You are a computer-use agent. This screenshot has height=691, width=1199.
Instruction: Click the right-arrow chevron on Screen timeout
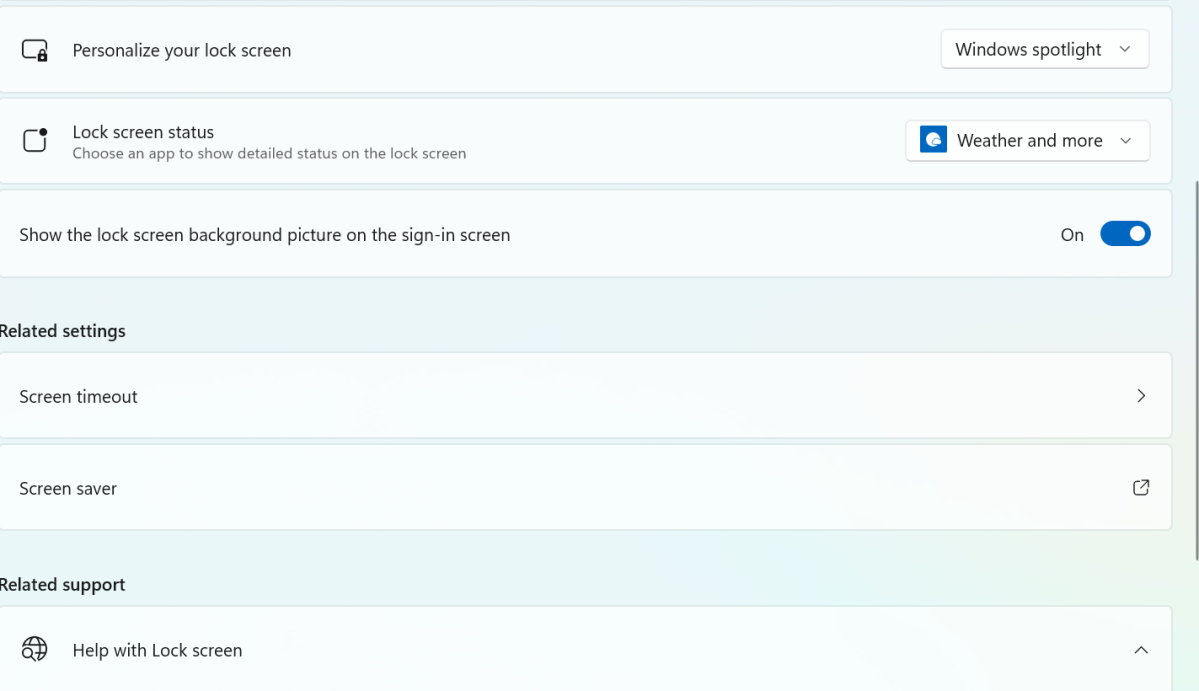click(1141, 396)
